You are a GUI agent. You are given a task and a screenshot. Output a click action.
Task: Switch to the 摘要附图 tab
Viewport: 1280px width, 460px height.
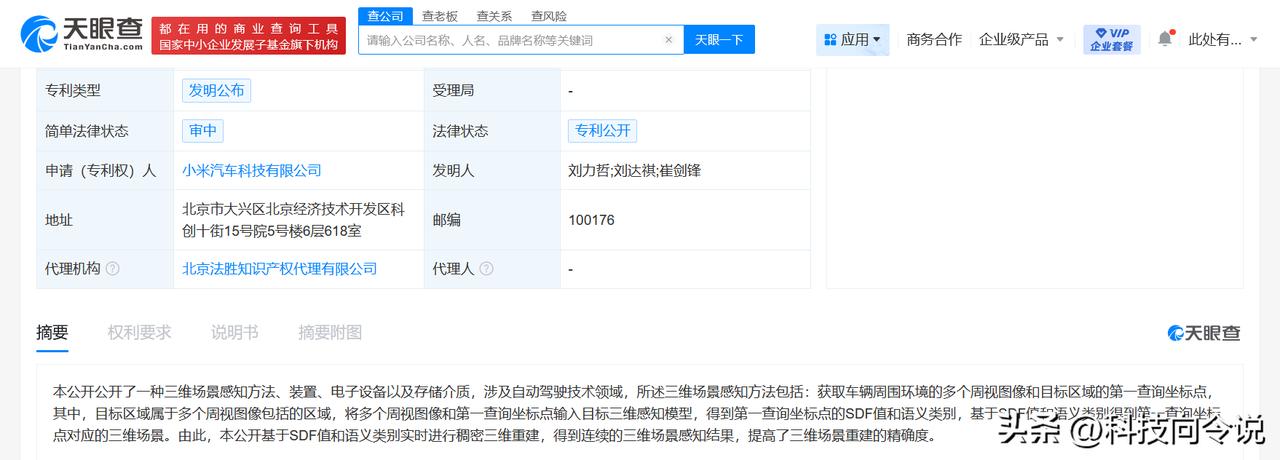(330, 333)
